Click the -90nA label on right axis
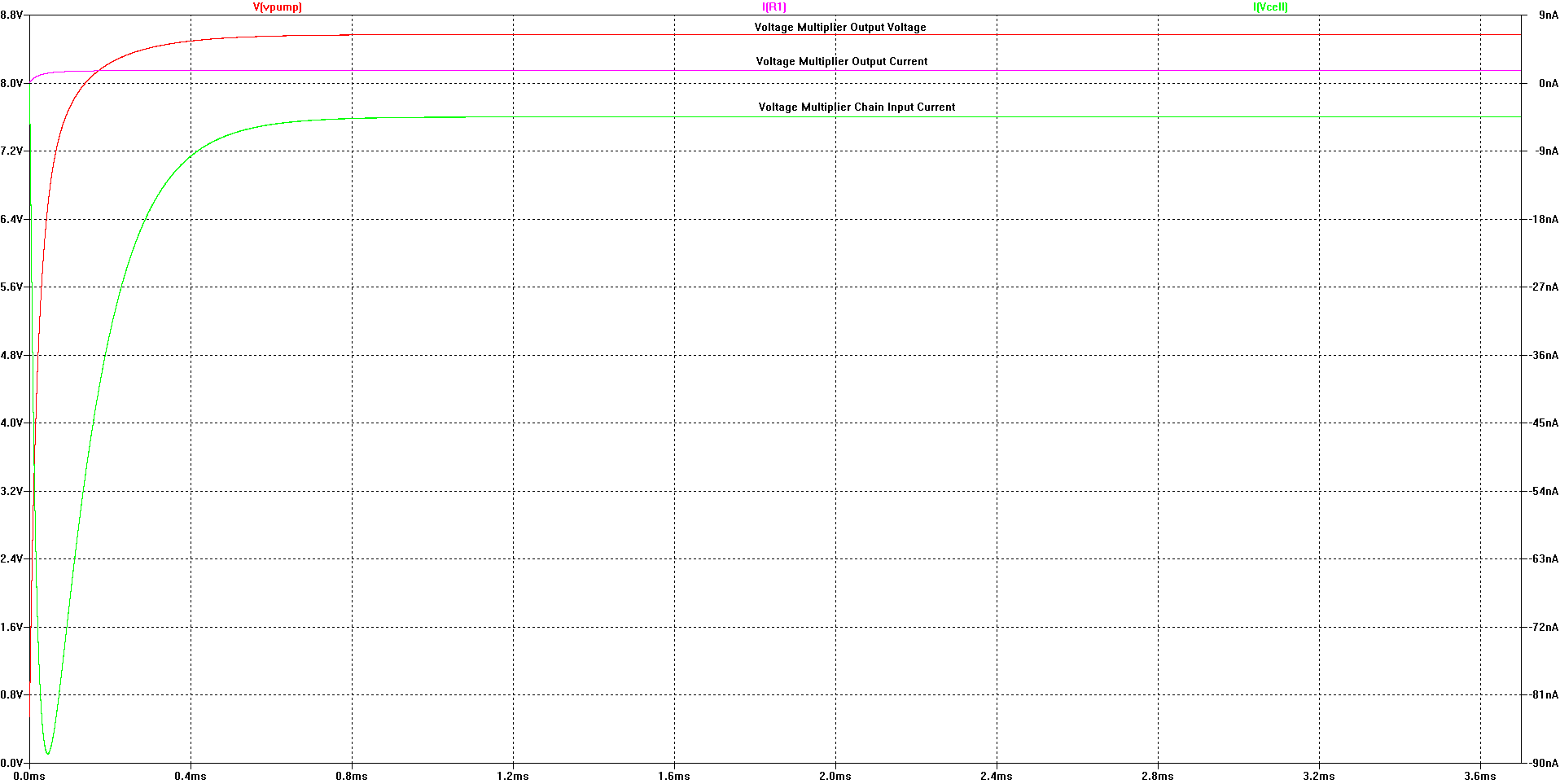Viewport: 1560px width, 784px height. [x=1545, y=764]
